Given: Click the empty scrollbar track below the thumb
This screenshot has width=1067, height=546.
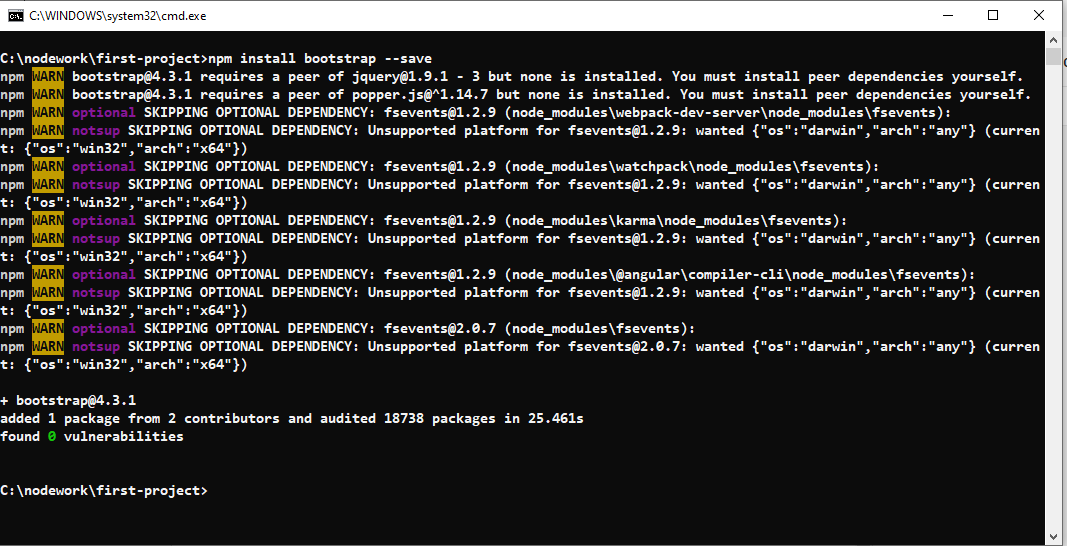Looking at the screenshot, I should pos(1053,293).
